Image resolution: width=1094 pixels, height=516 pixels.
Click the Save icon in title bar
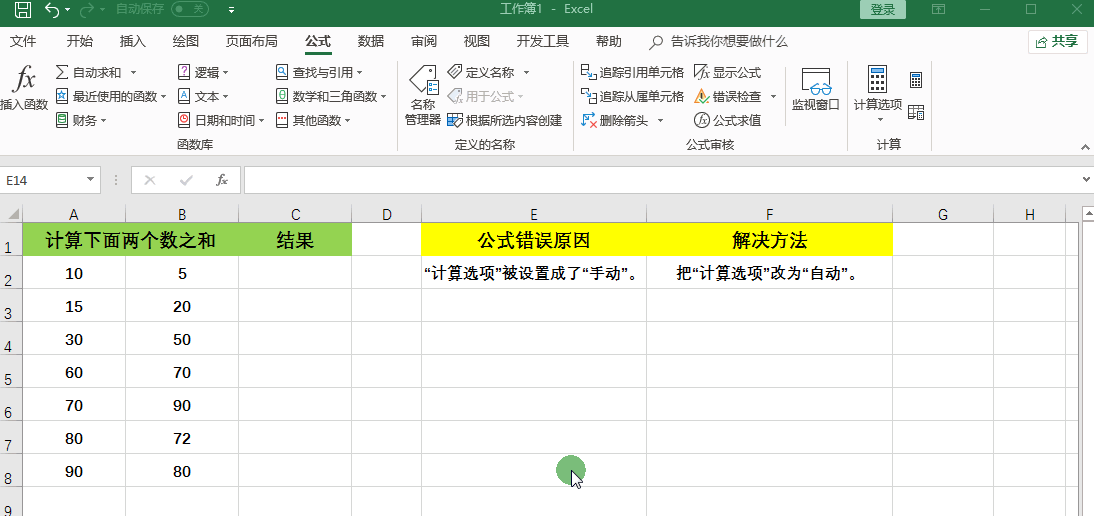pyautogui.click(x=22, y=9)
